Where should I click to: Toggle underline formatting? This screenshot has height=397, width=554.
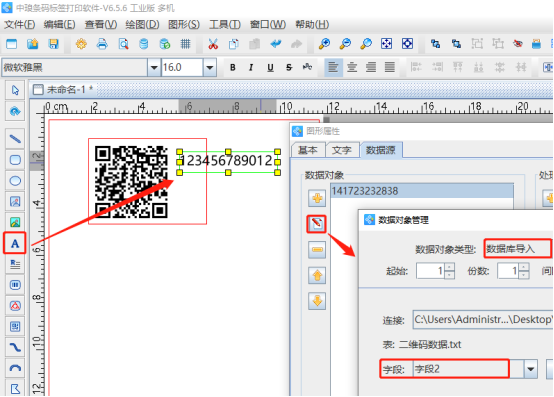[x=270, y=67]
